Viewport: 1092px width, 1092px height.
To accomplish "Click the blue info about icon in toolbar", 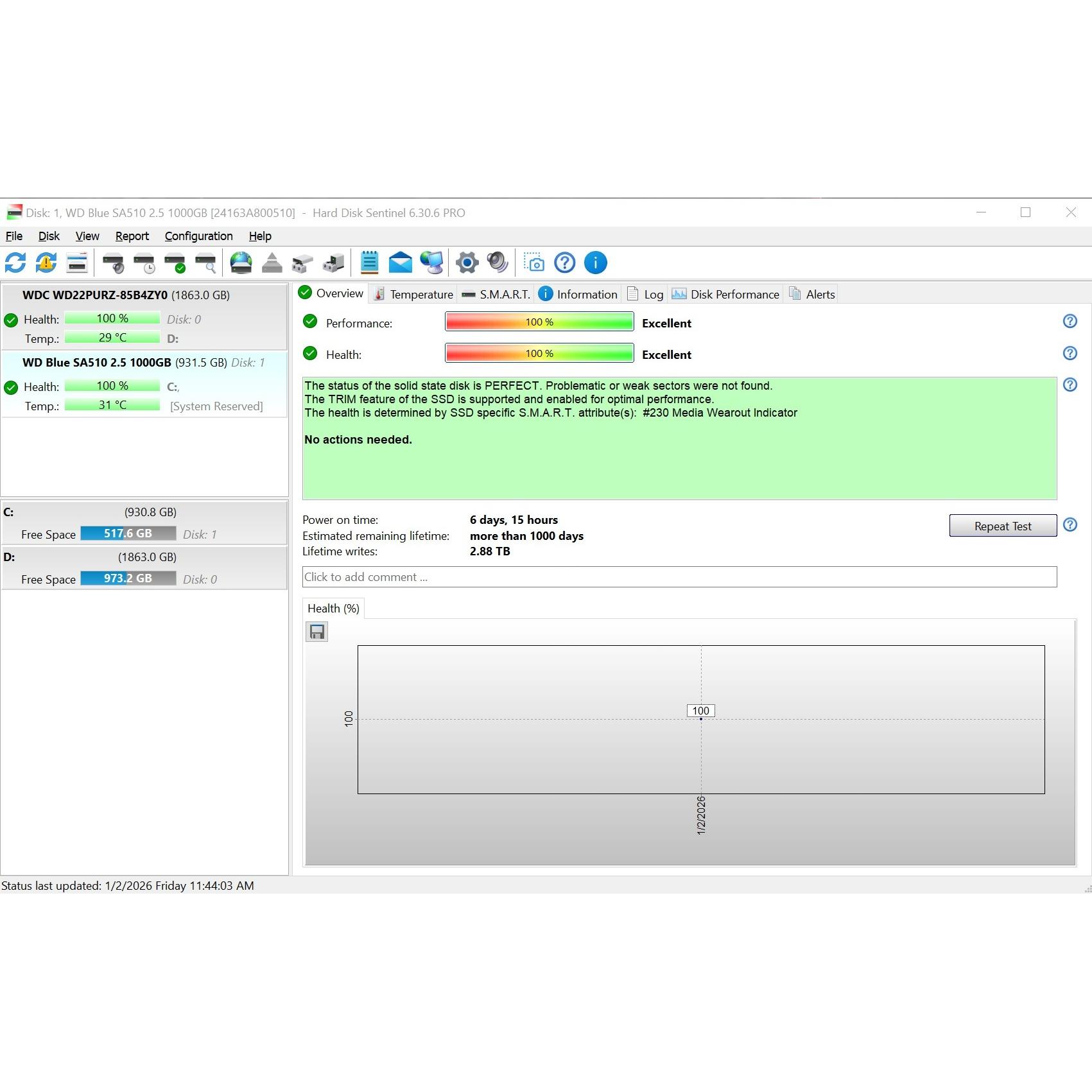I will coord(595,263).
